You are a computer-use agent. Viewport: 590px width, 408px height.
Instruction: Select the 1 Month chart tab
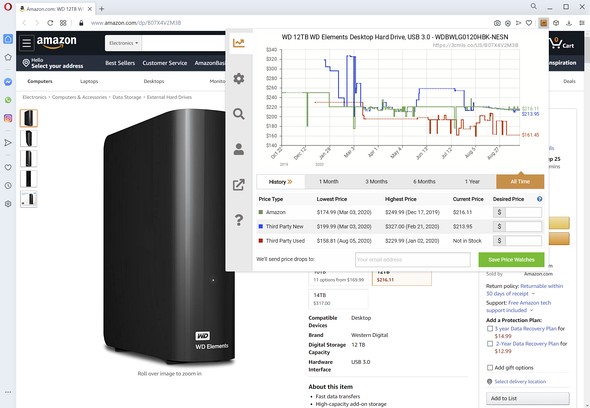point(328,181)
